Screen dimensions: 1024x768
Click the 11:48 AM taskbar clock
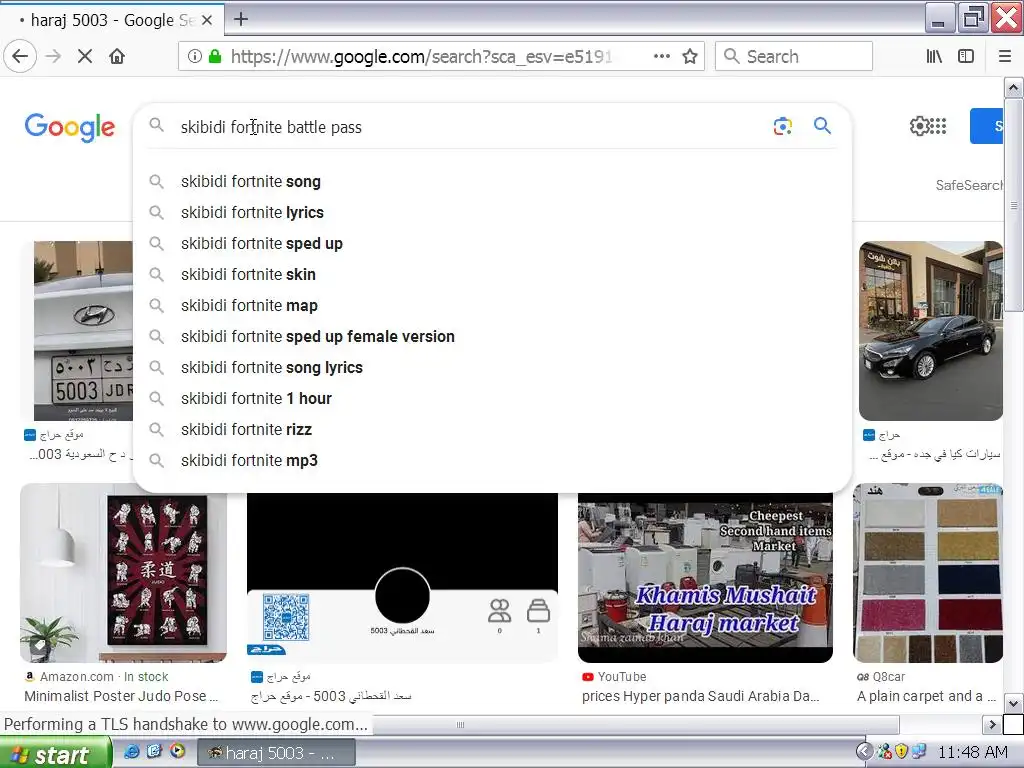[972, 753]
